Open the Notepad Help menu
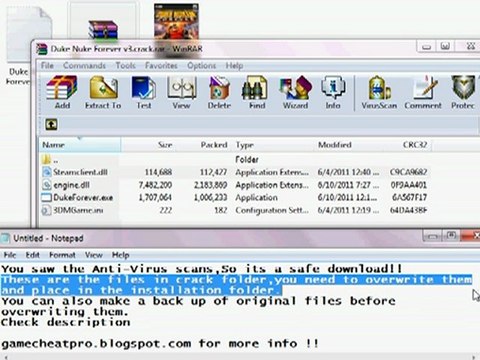Image resolution: width=480 pixels, height=360 pixels. [x=121, y=255]
